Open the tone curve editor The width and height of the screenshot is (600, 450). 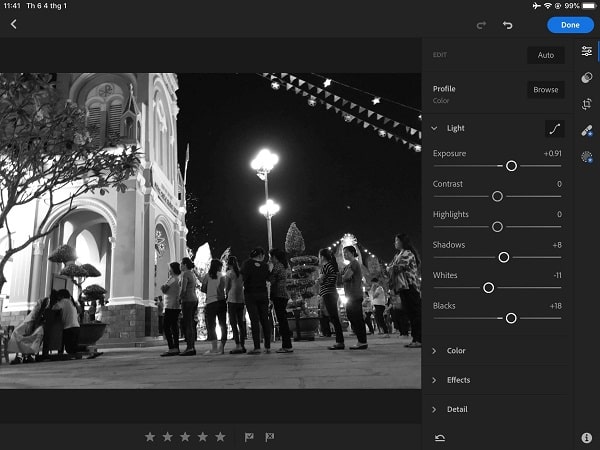[x=554, y=129]
